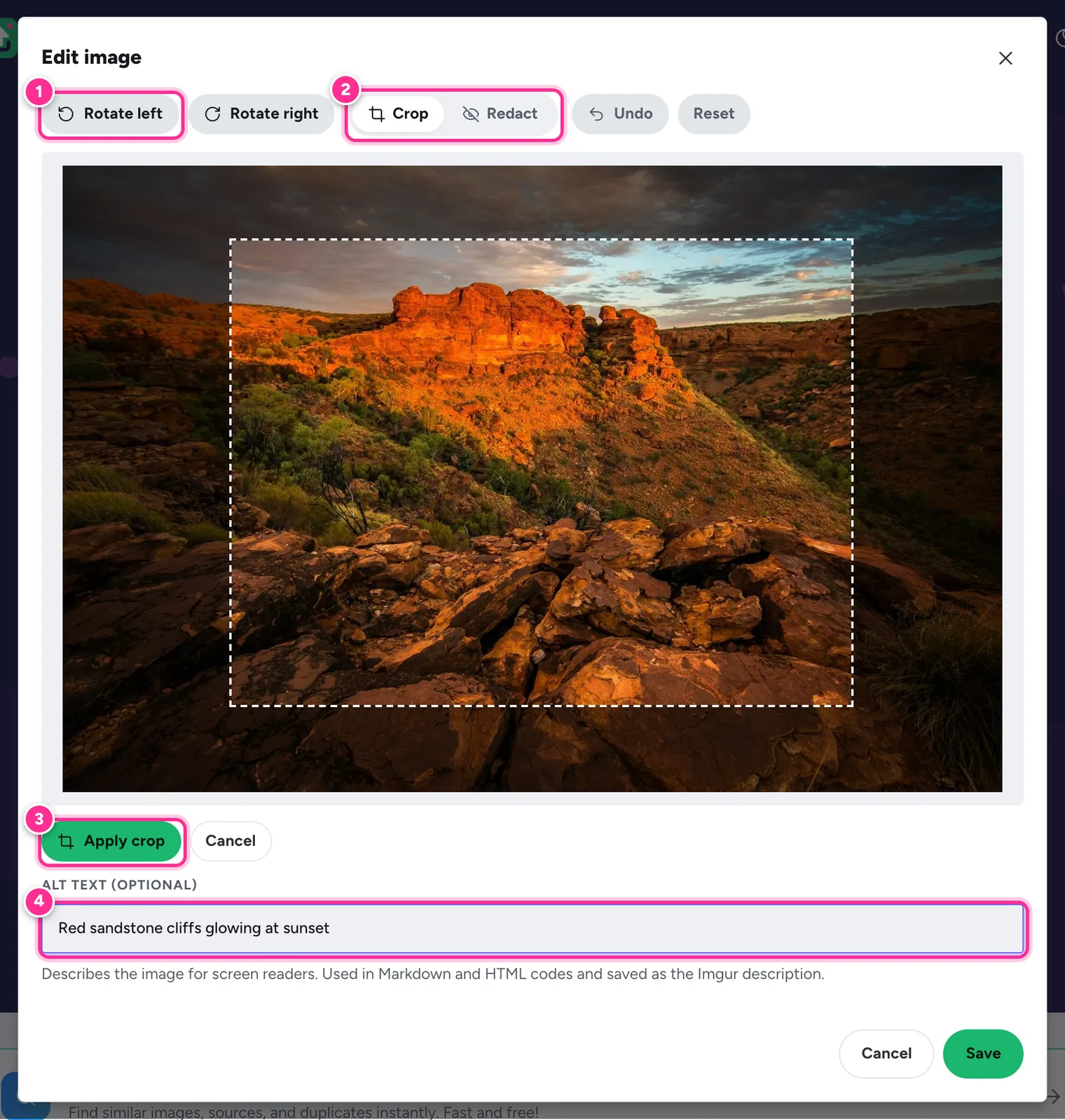The height and width of the screenshot is (1120, 1065).
Task: Switch to Redact mode
Action: coord(500,114)
